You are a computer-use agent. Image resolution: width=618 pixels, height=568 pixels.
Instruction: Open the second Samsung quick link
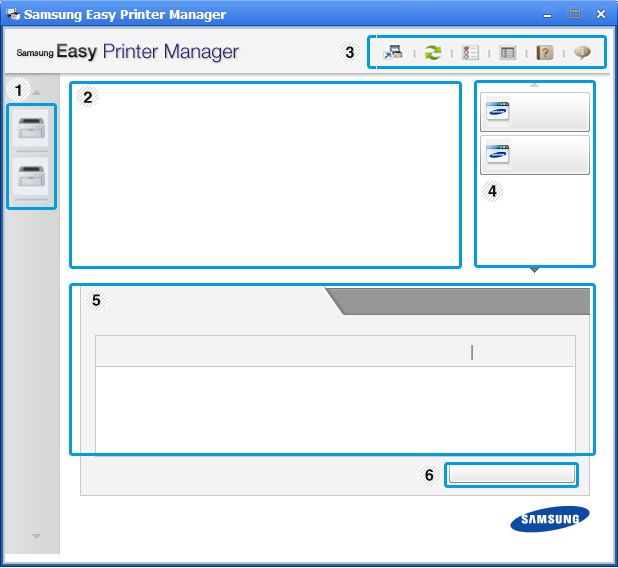pyautogui.click(x=535, y=156)
